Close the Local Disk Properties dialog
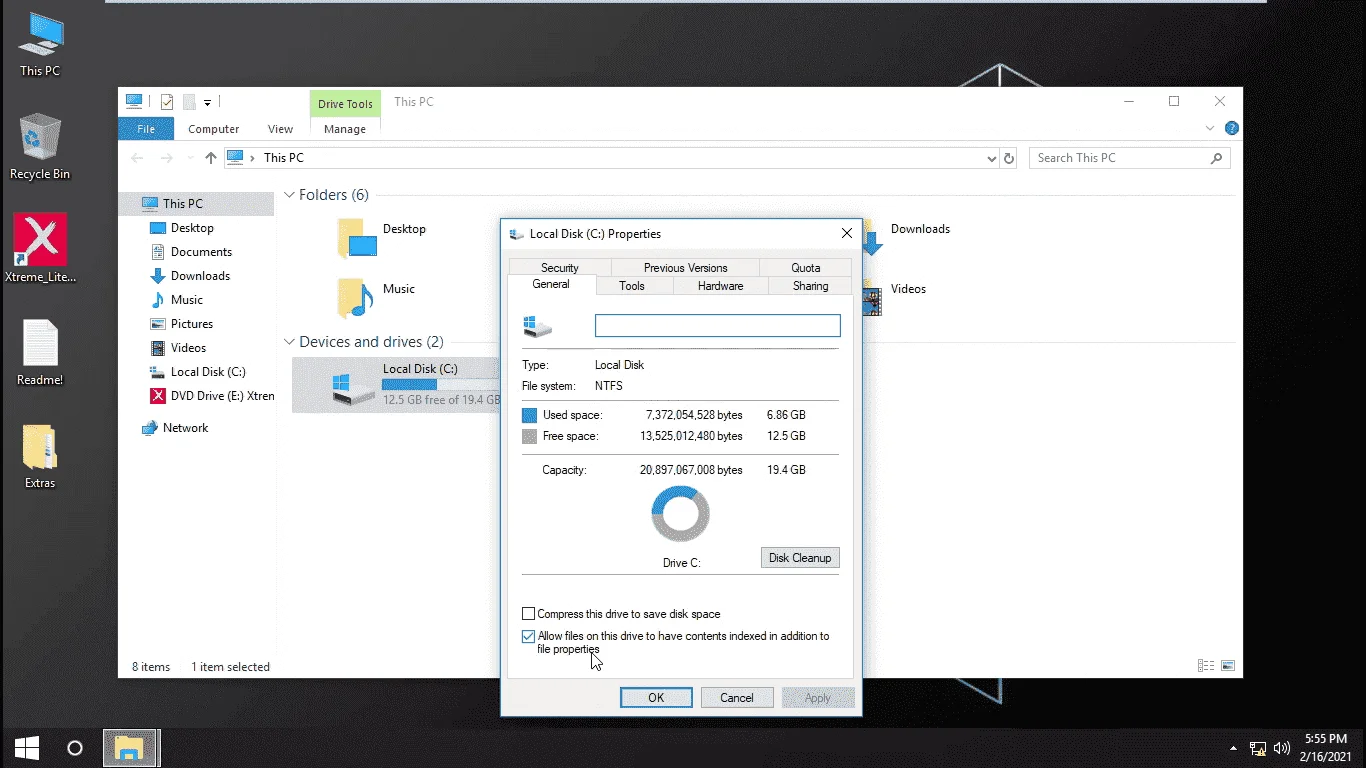The height and width of the screenshot is (768, 1366). coord(846,233)
